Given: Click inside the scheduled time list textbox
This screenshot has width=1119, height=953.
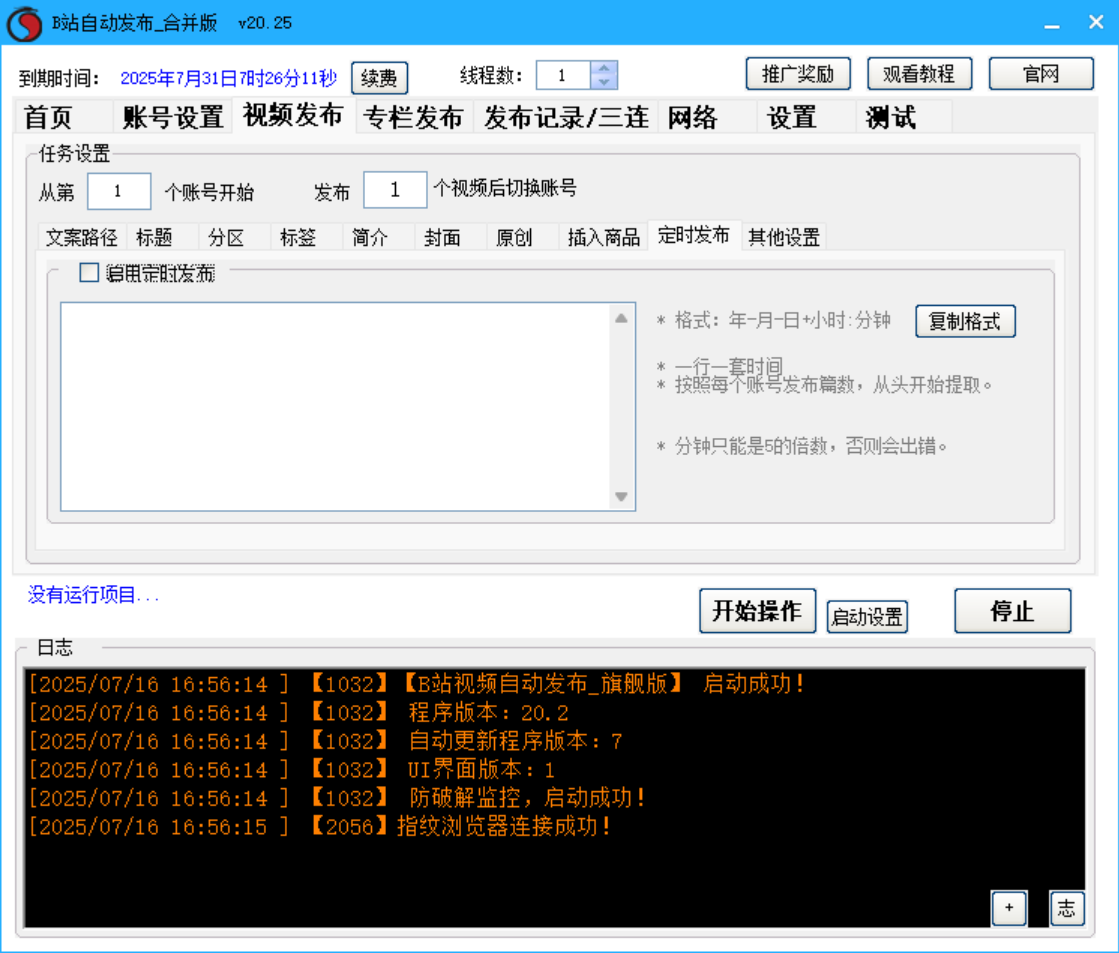Looking at the screenshot, I should tap(335, 406).
